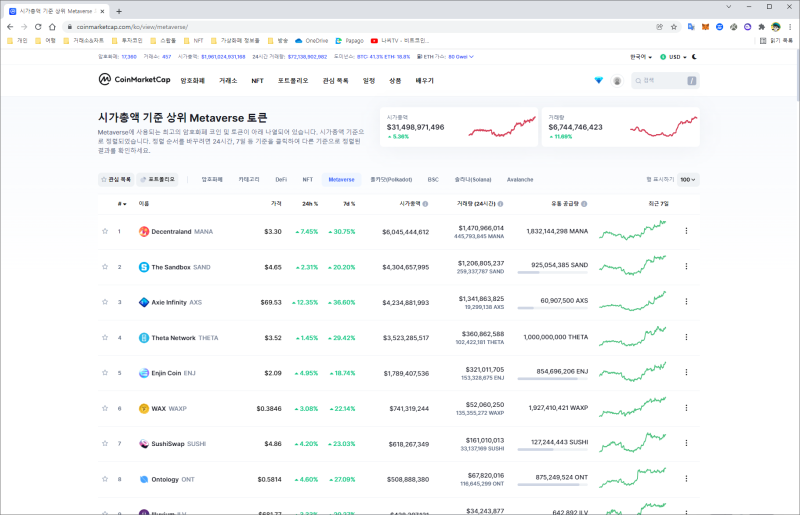This screenshot has width=800, height=515.
Task: Sort by rank number column
Action: [121, 204]
